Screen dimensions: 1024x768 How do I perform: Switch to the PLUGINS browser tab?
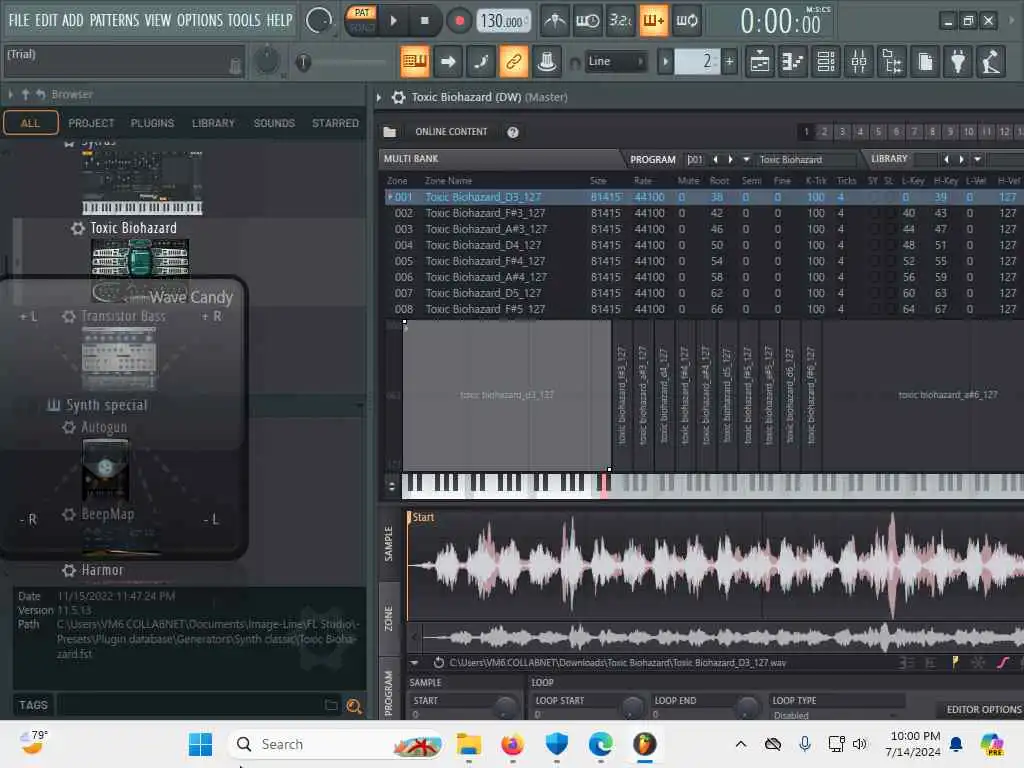tap(152, 123)
